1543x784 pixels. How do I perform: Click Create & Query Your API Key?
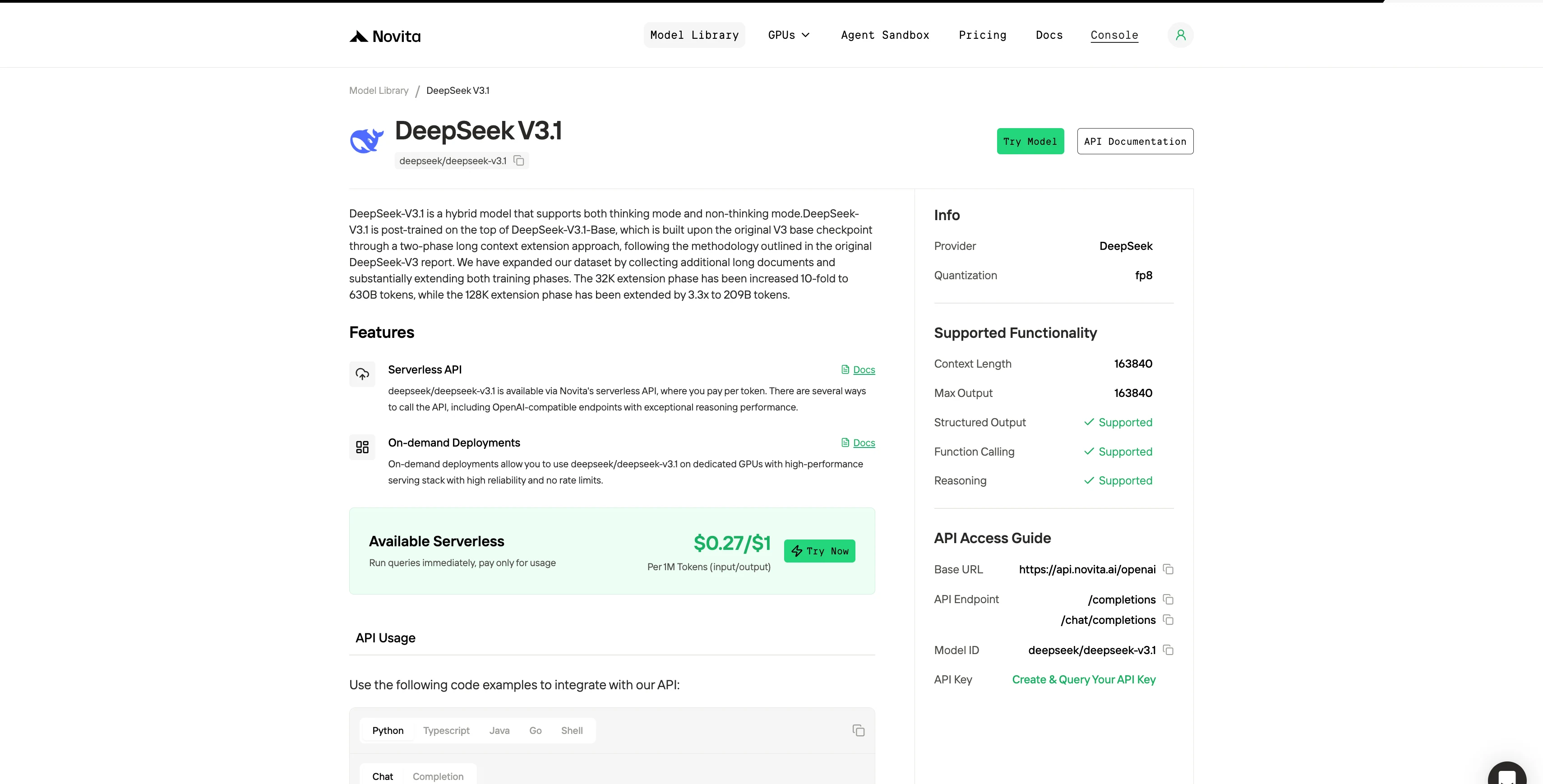point(1084,679)
